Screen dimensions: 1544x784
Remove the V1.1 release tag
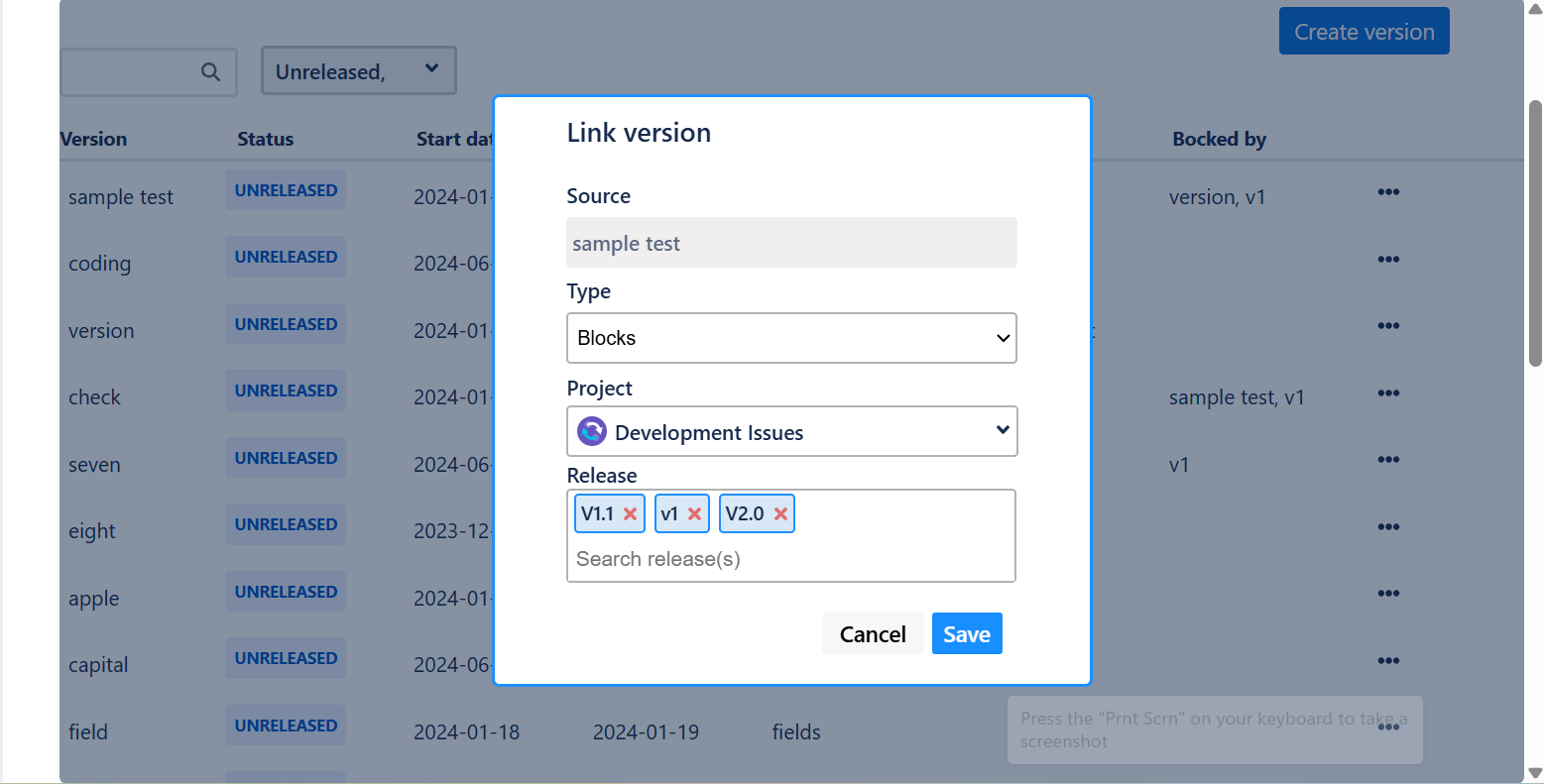point(630,514)
